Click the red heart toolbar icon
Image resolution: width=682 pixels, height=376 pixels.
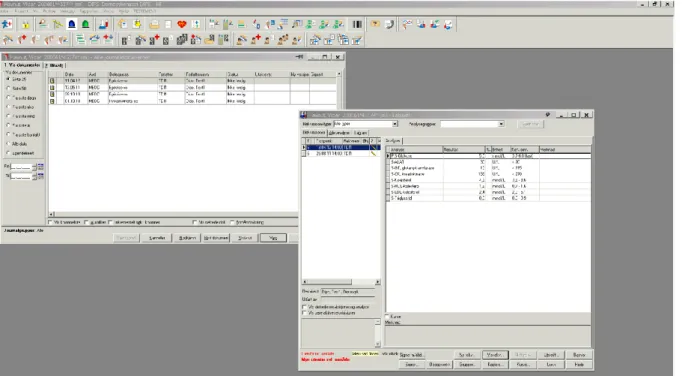point(182,24)
